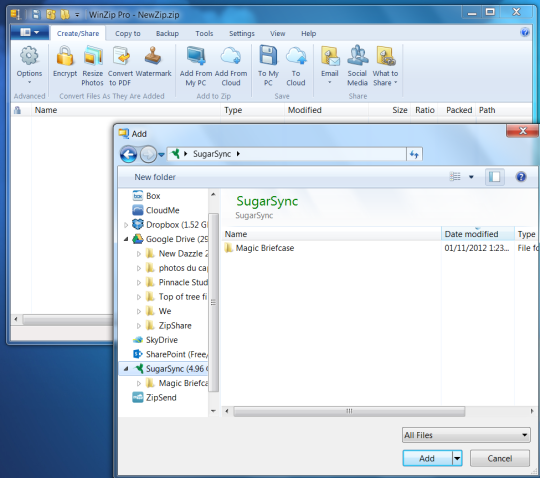The image size is (540, 478).
Task: Select Add From Cloud
Action: click(231, 65)
